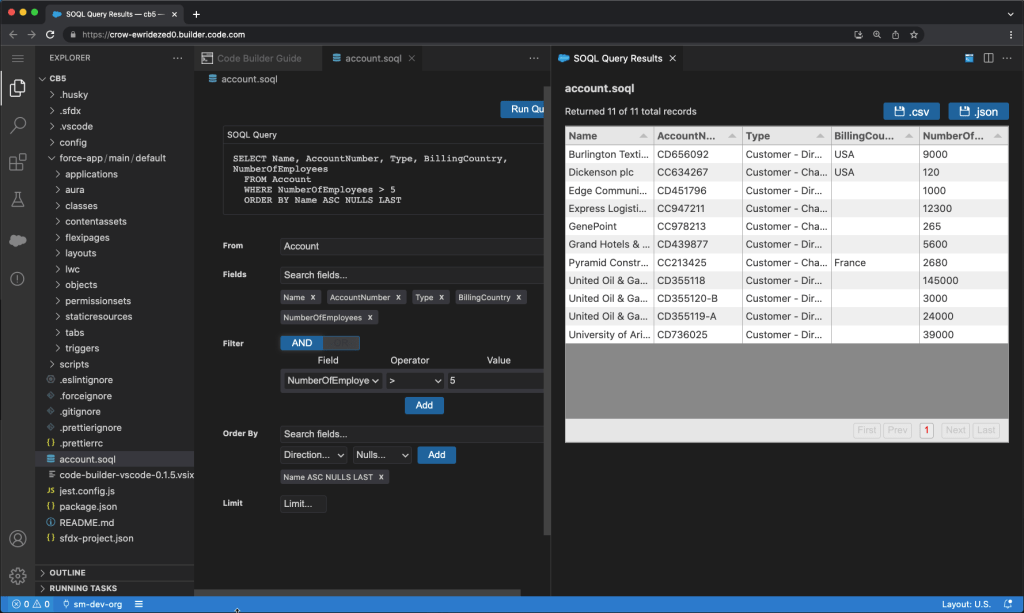Select the beaker Testing icon in the sidebar
Screen dimensions: 1024x613
[15, 199]
